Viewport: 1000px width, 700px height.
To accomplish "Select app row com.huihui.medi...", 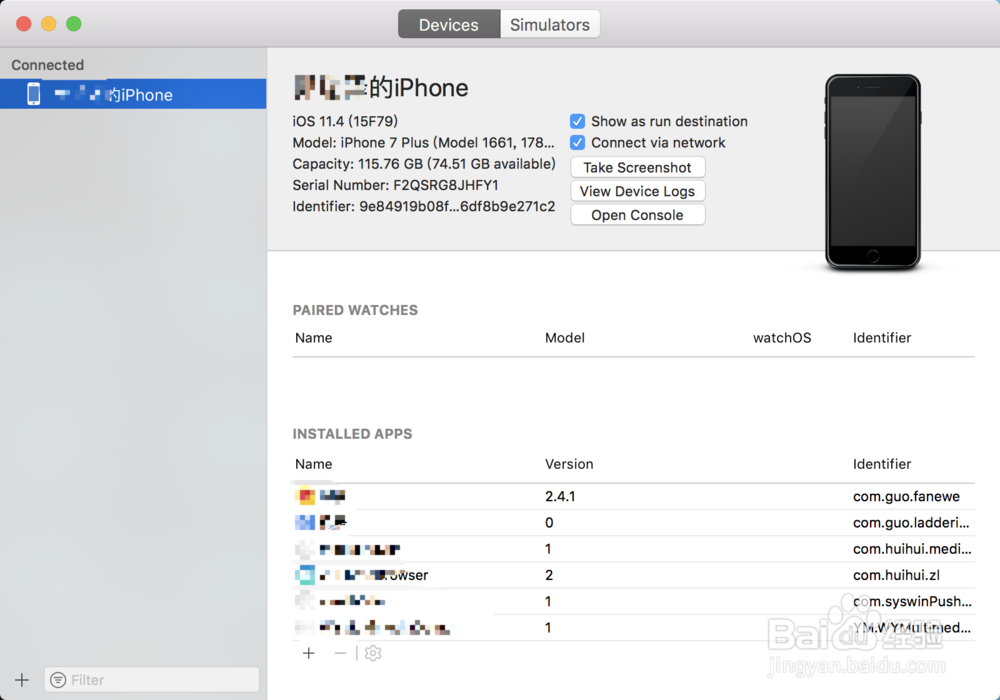I will coord(633,548).
